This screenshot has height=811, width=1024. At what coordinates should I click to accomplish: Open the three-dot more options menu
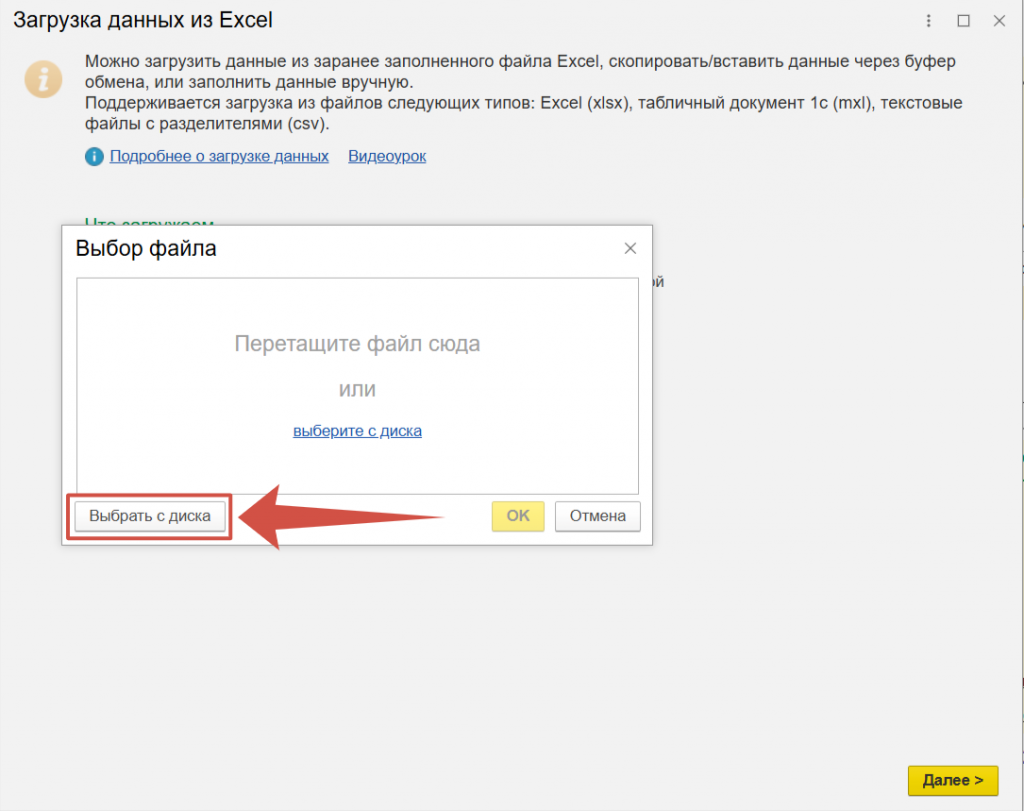[x=929, y=20]
